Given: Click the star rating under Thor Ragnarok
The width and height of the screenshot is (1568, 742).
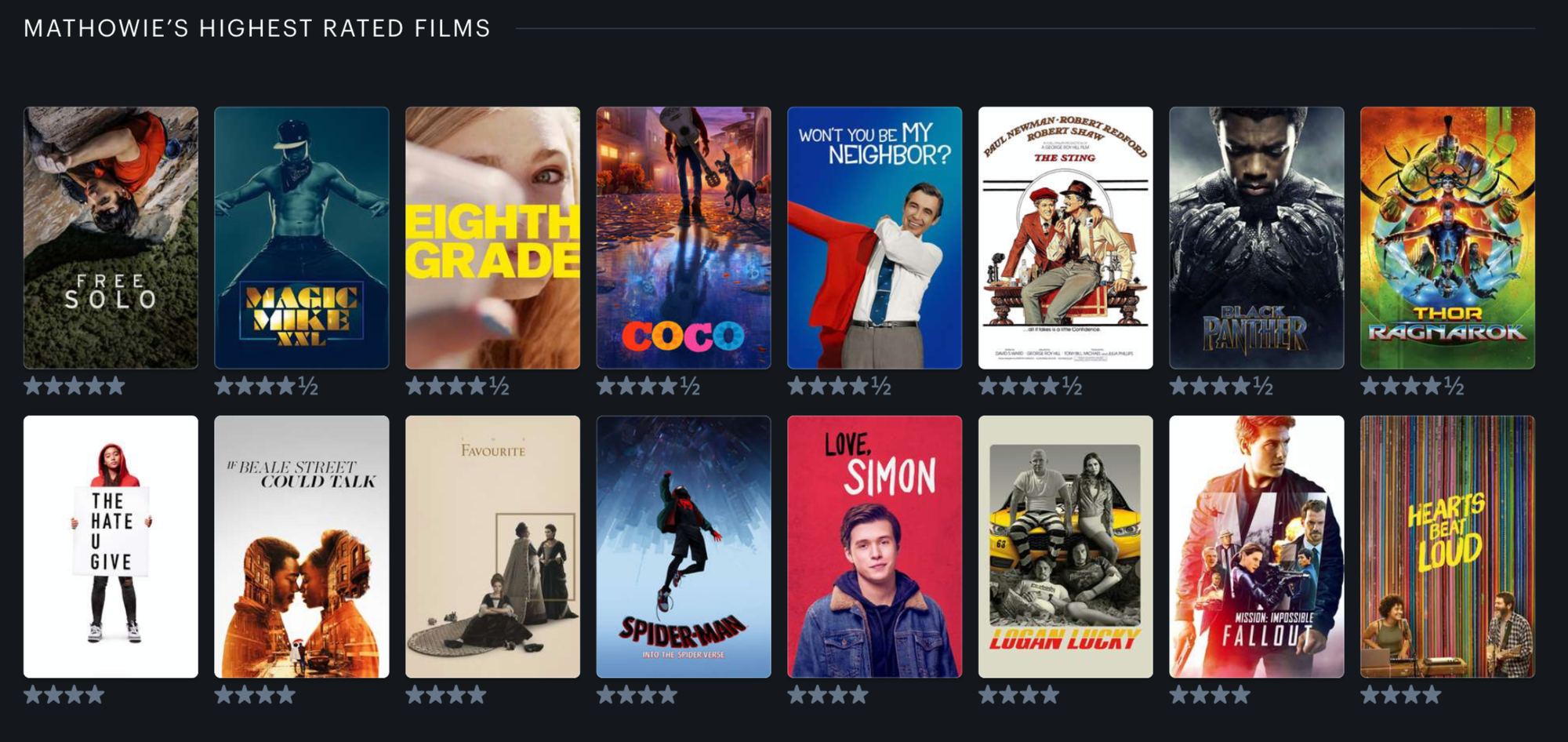Looking at the screenshot, I should 1412,386.
